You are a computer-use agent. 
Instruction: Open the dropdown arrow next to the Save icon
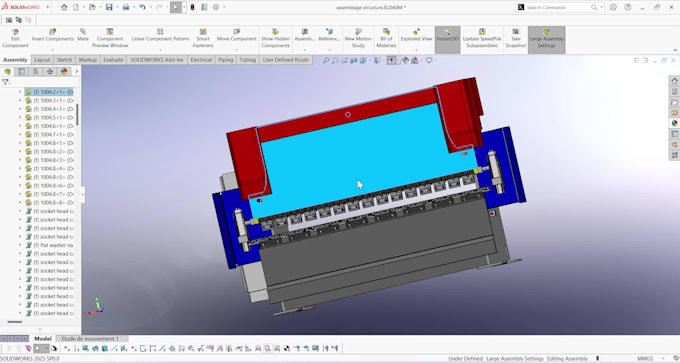(x=117, y=7)
